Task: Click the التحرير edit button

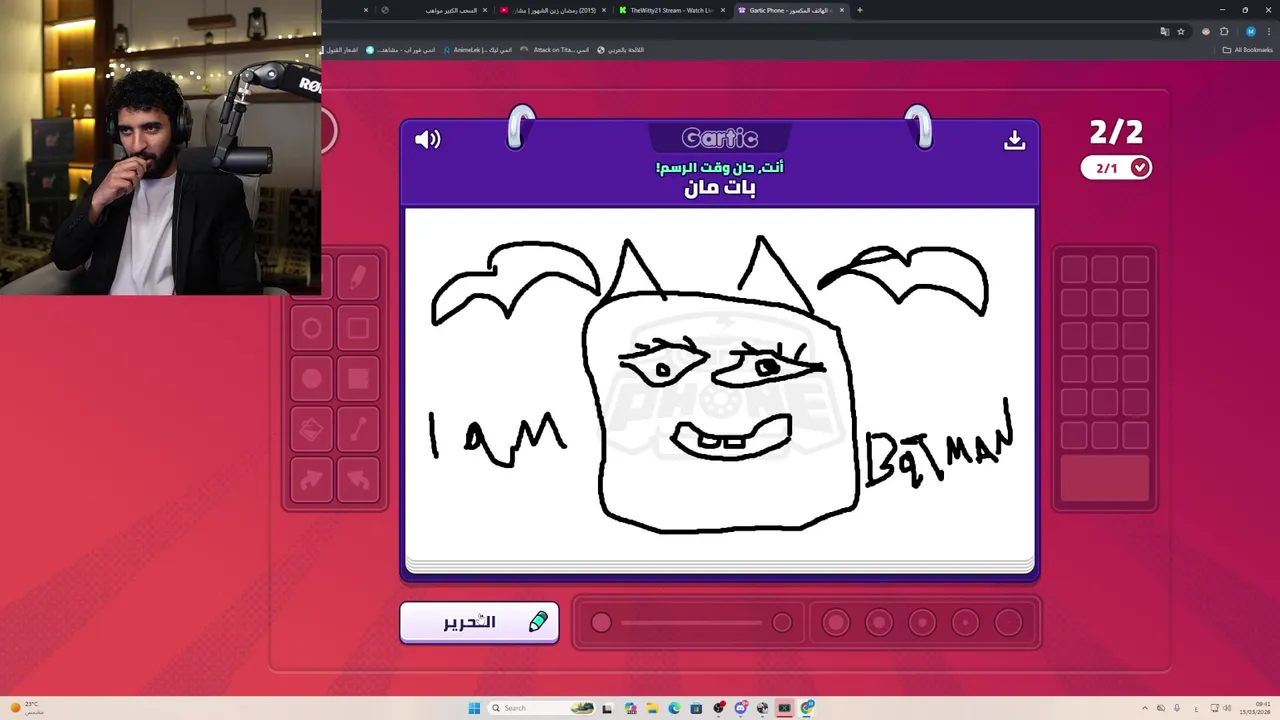Action: [x=479, y=622]
